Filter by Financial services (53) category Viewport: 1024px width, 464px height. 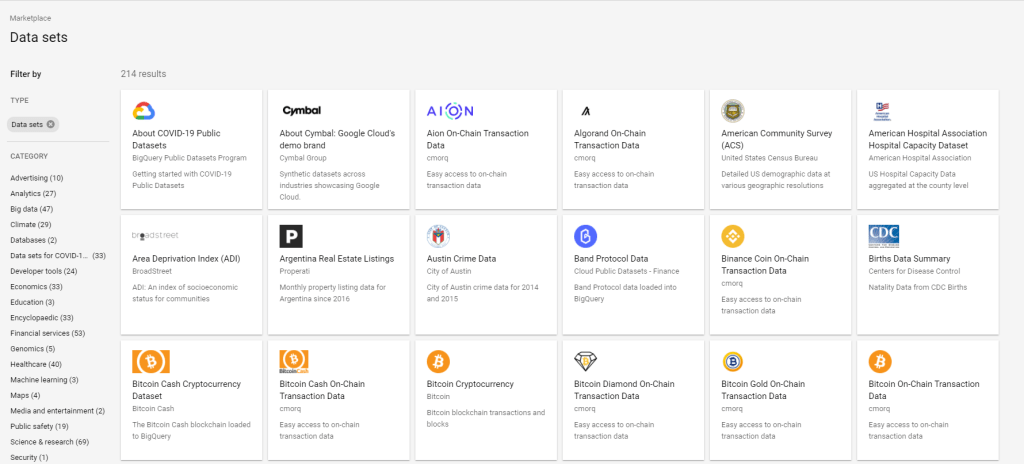click(x=48, y=333)
